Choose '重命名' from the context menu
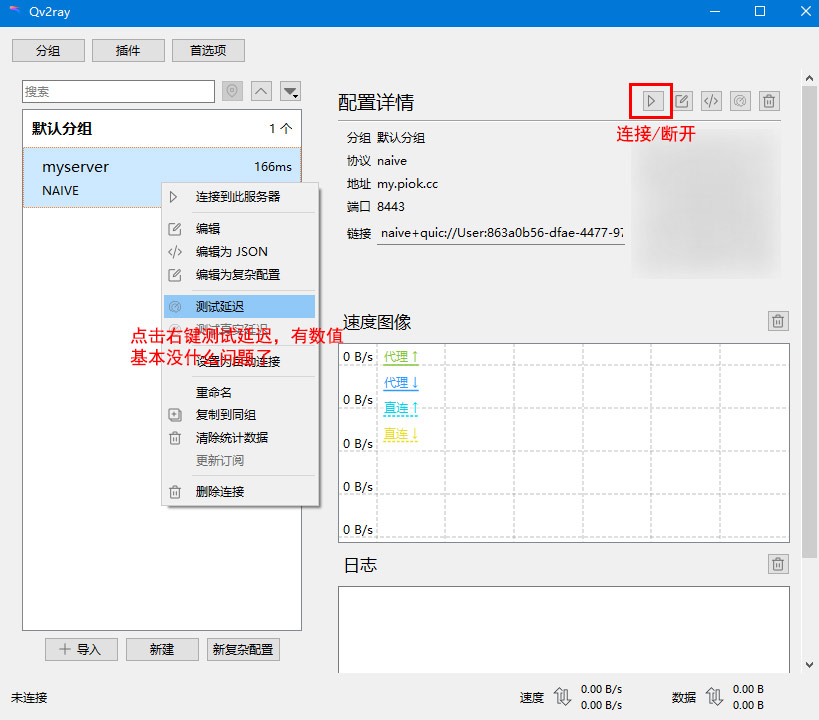819x720 pixels. pyautogui.click(x=240, y=392)
